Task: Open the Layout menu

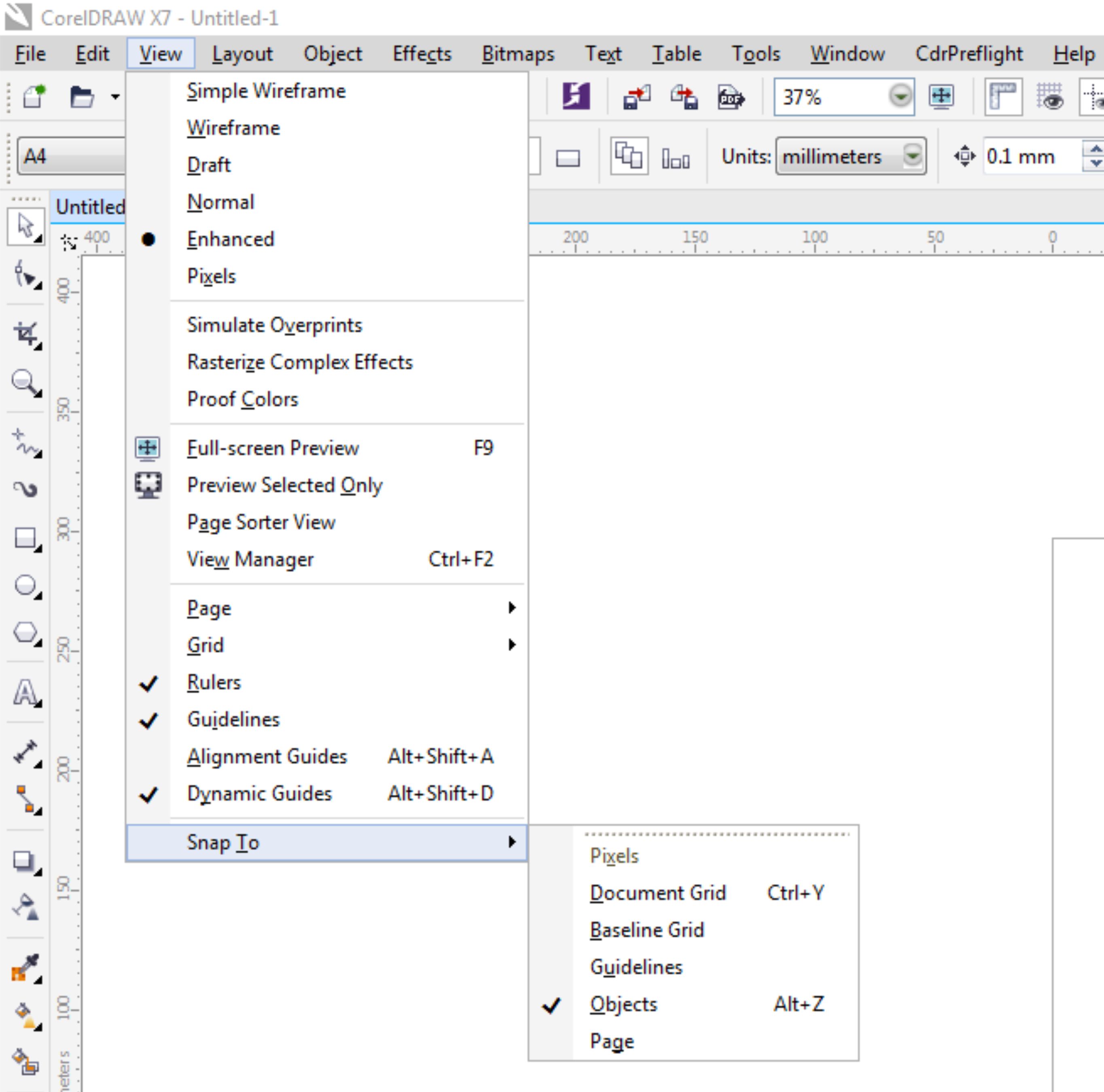Action: (242, 54)
